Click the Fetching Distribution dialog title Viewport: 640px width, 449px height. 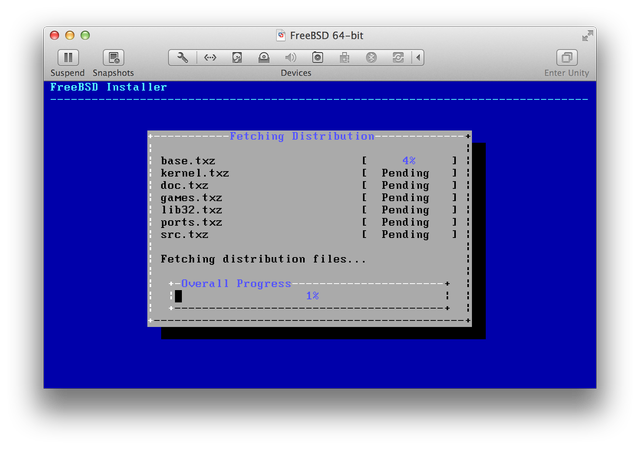coord(302,136)
